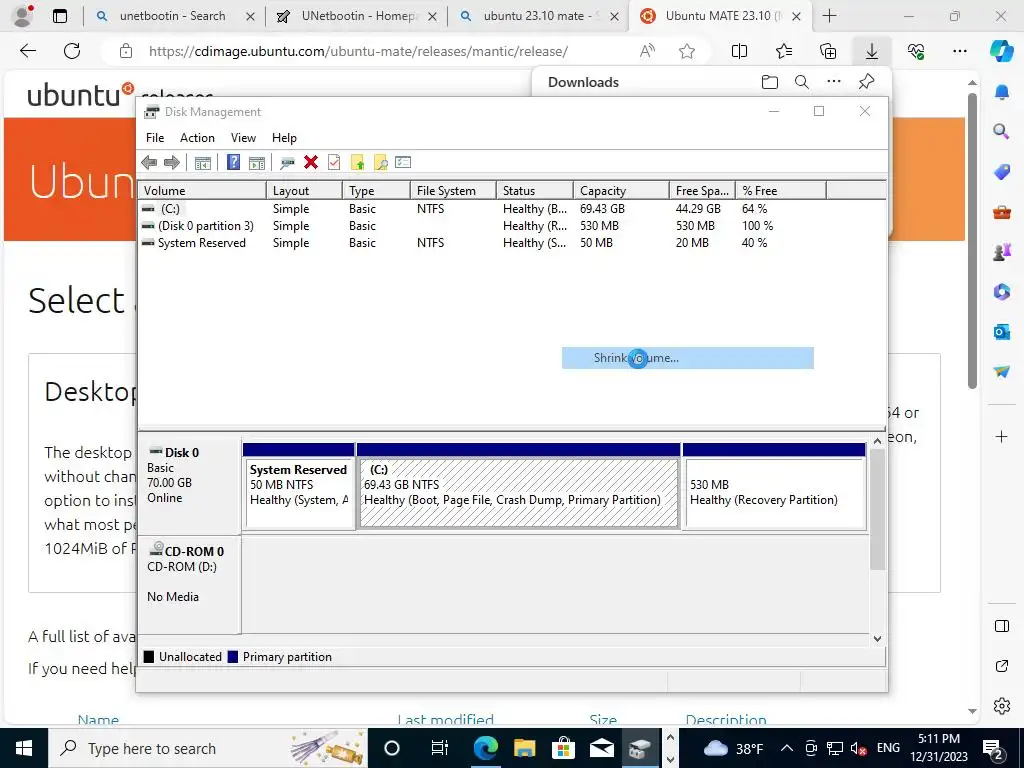Open the Outlook icon in Edge sidebar
The width and height of the screenshot is (1024, 768).
pyautogui.click(x=1002, y=332)
